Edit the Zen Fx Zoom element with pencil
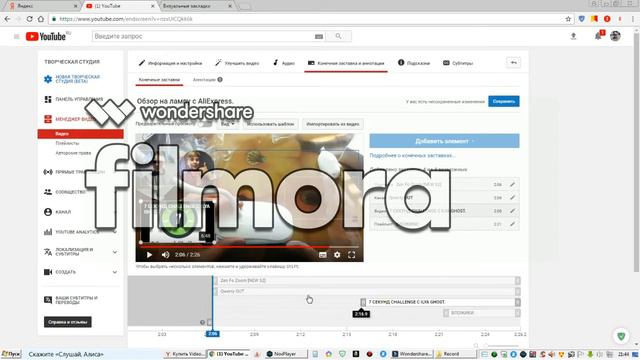Viewport: 640px width, 360px height. click(512, 184)
